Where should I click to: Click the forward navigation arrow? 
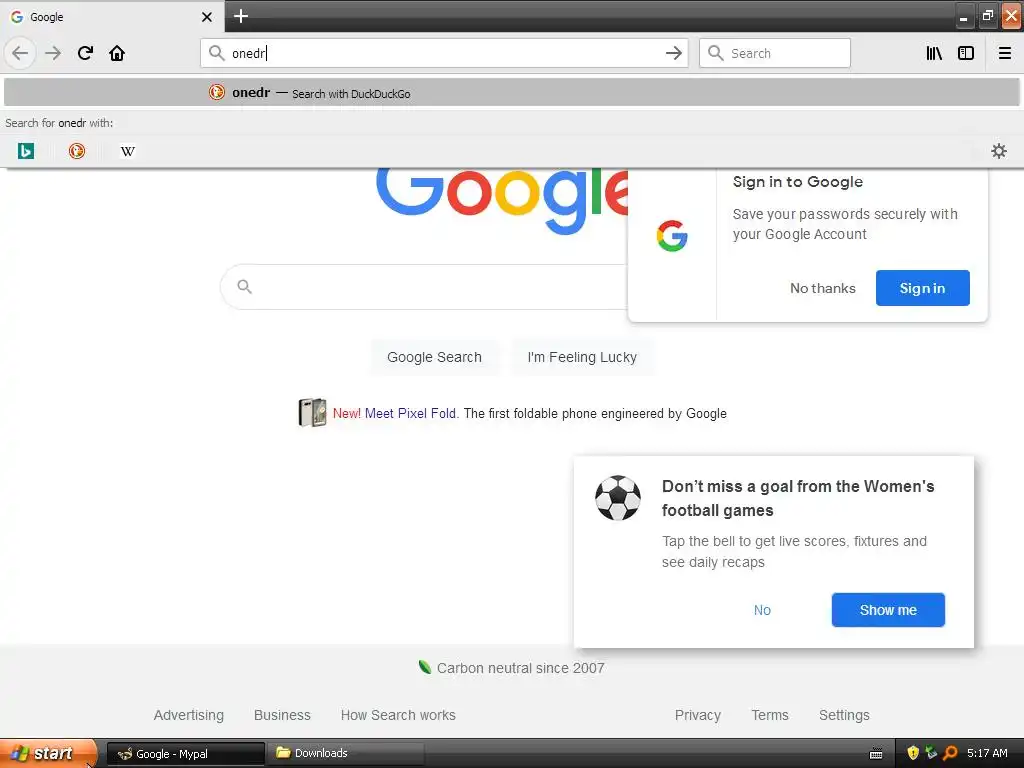coord(53,53)
